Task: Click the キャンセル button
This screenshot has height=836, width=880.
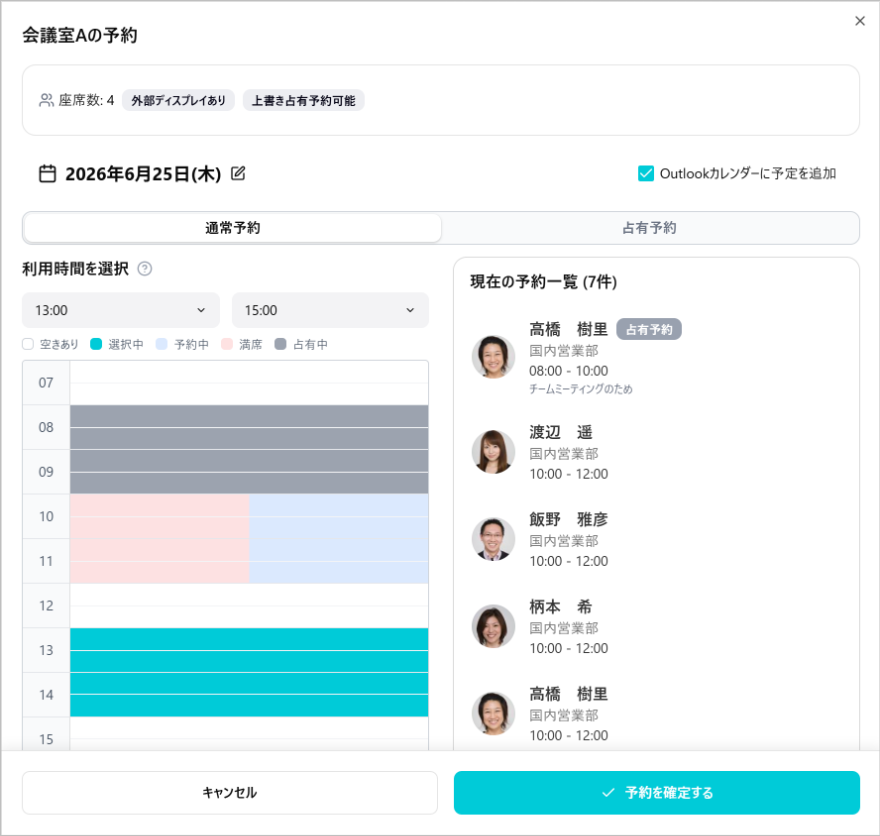Action: pyautogui.click(x=230, y=792)
